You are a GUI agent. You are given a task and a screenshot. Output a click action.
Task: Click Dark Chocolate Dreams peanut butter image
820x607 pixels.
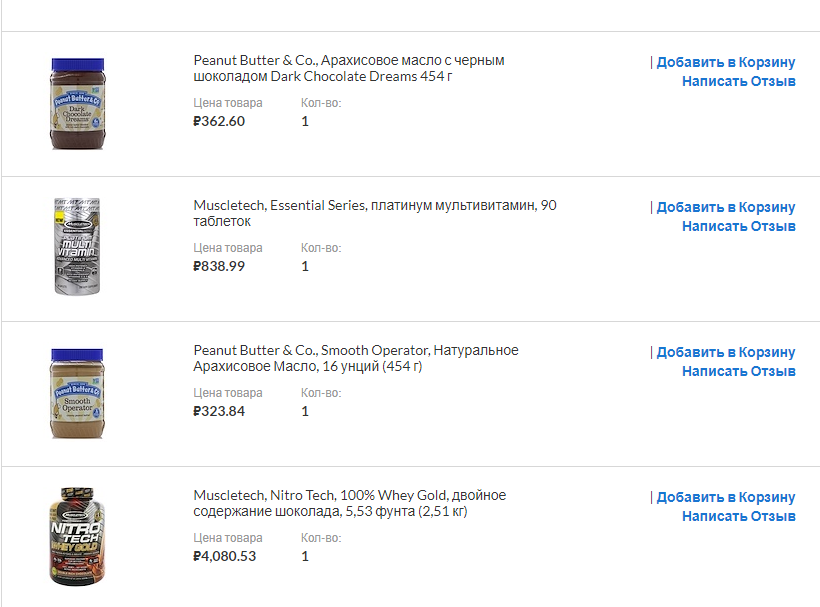click(x=77, y=104)
